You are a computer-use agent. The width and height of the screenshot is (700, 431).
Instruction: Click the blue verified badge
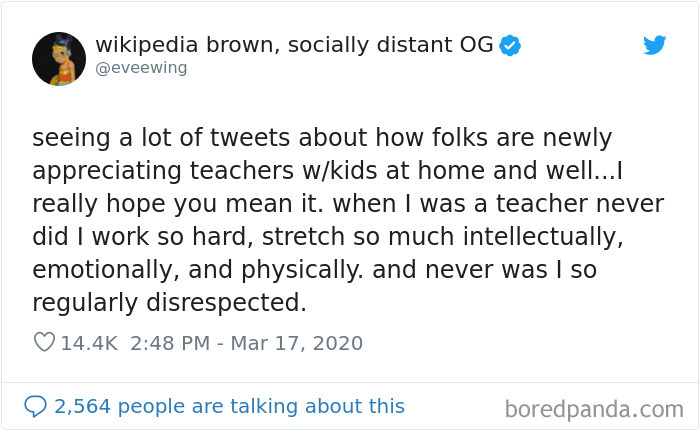pos(511,46)
